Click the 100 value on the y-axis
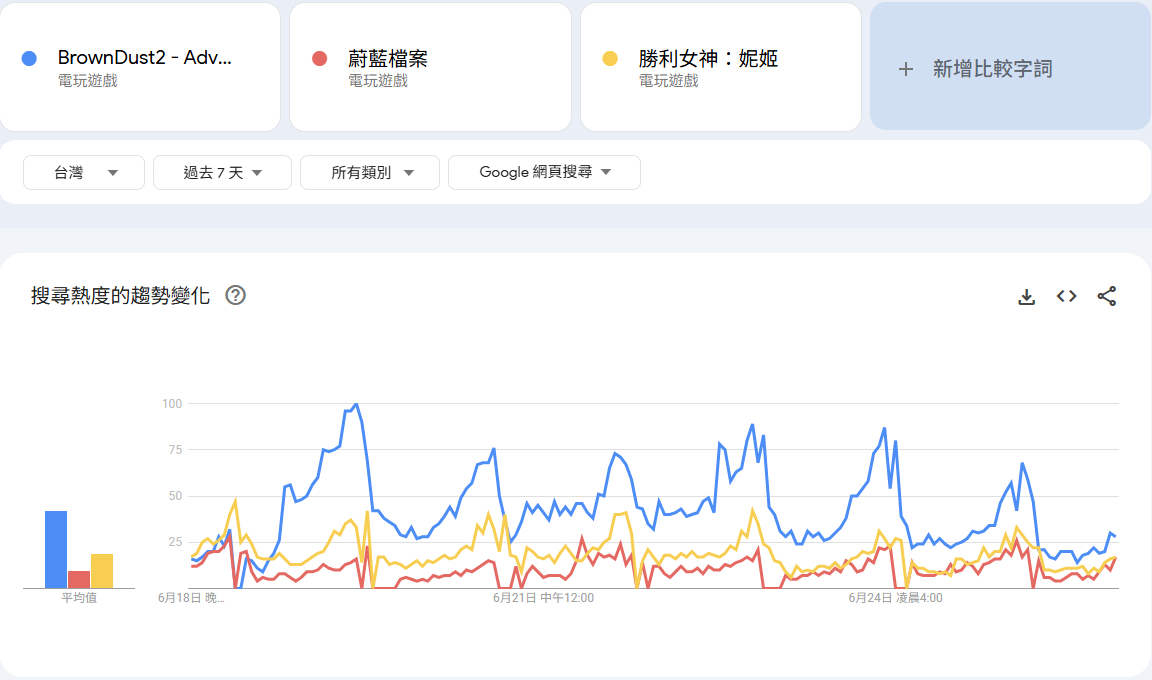This screenshot has height=680, width=1152. tap(172, 404)
